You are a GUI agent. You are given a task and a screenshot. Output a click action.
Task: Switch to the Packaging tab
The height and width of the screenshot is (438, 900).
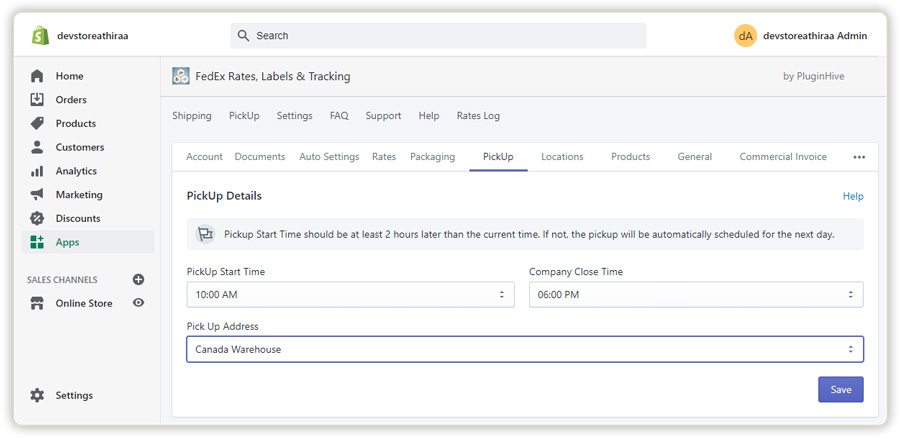coord(432,157)
